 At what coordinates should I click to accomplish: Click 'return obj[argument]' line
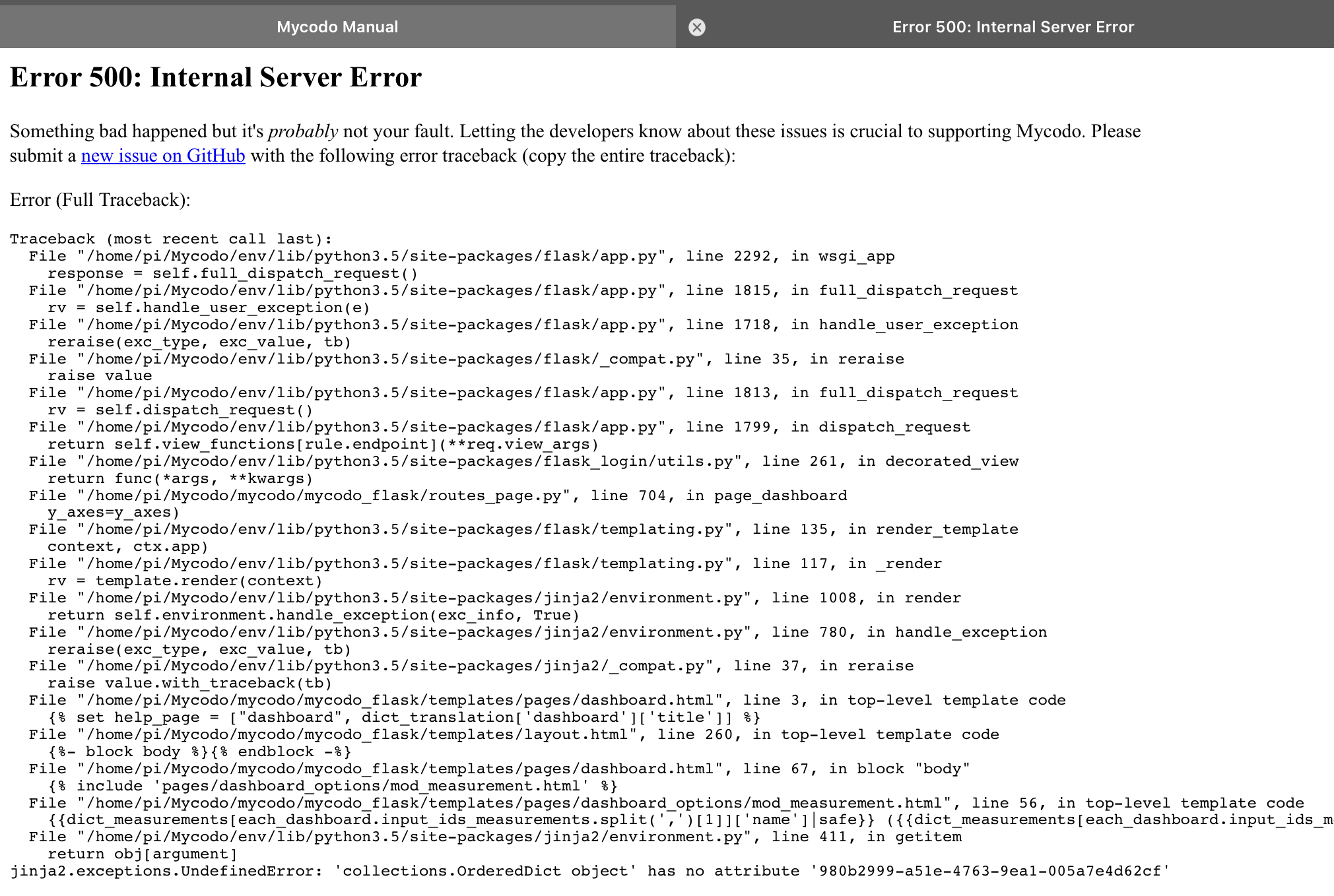[x=143, y=854]
